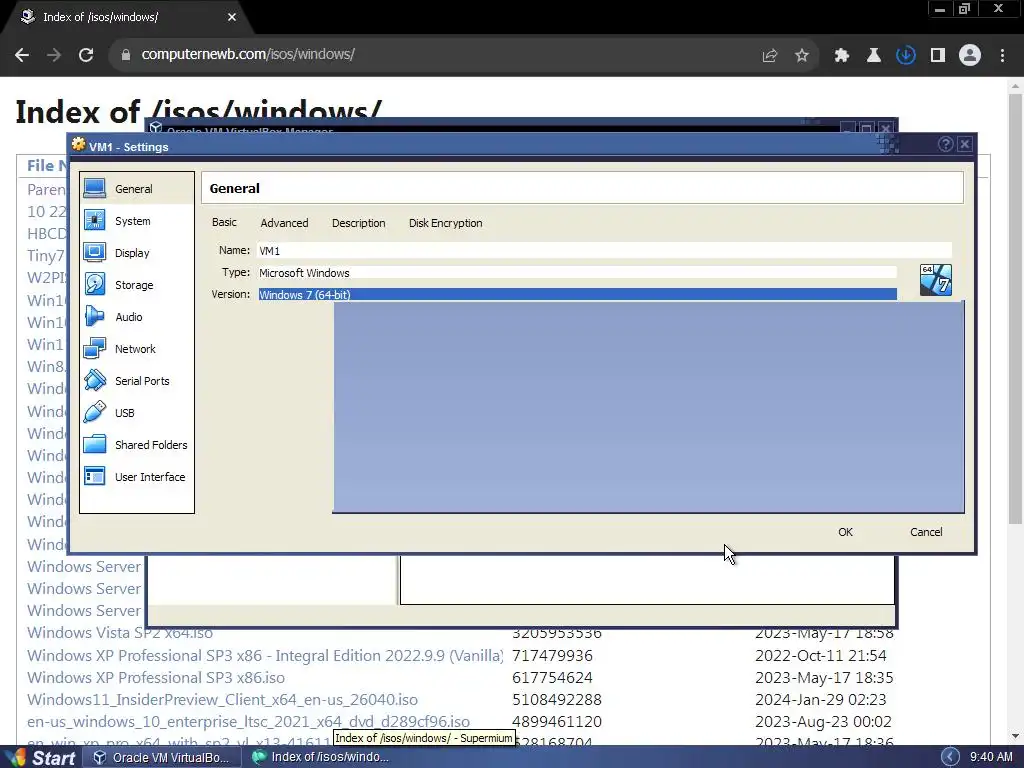Reload the browser page
The height and width of the screenshot is (768, 1024).
point(86,55)
